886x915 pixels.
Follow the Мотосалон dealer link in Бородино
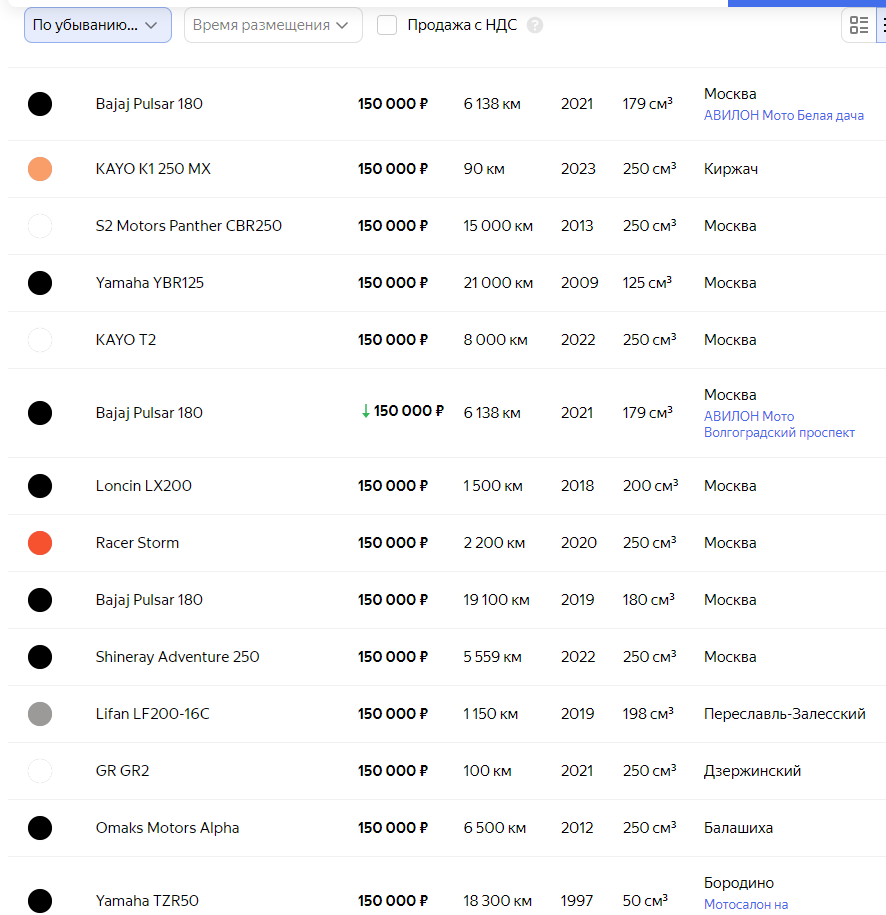745,905
